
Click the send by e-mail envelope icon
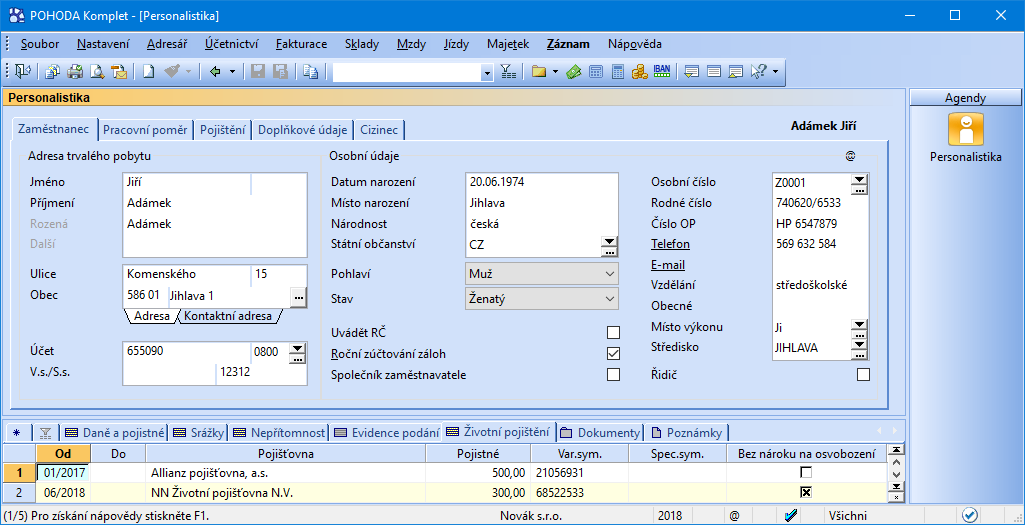[120, 72]
